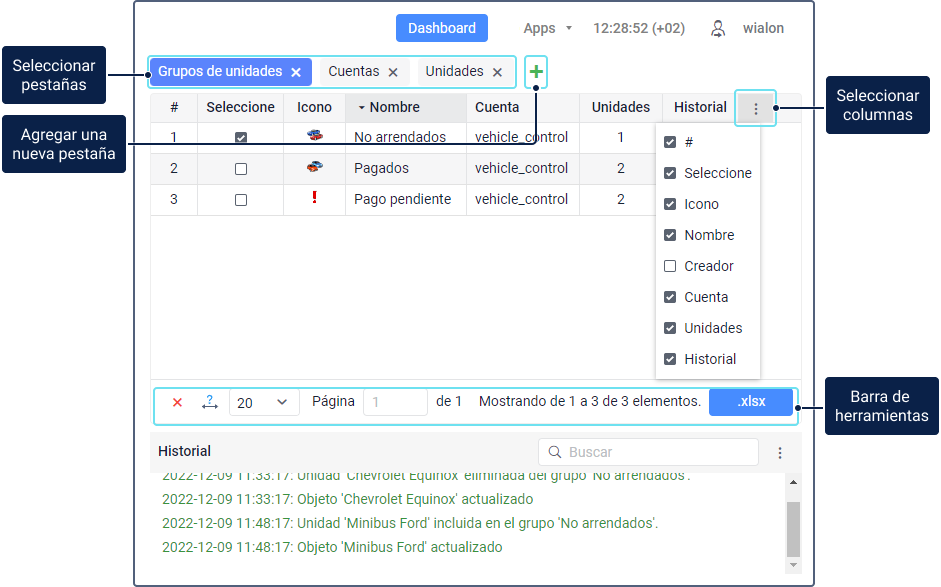Viewport: 941px width, 587px height.
Task: Close the Cuentas tab
Action: coord(393,72)
